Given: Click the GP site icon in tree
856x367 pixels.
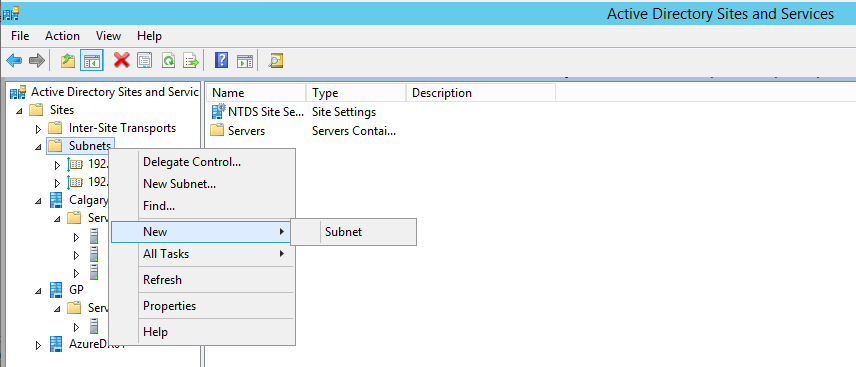Looking at the screenshot, I should (56, 289).
